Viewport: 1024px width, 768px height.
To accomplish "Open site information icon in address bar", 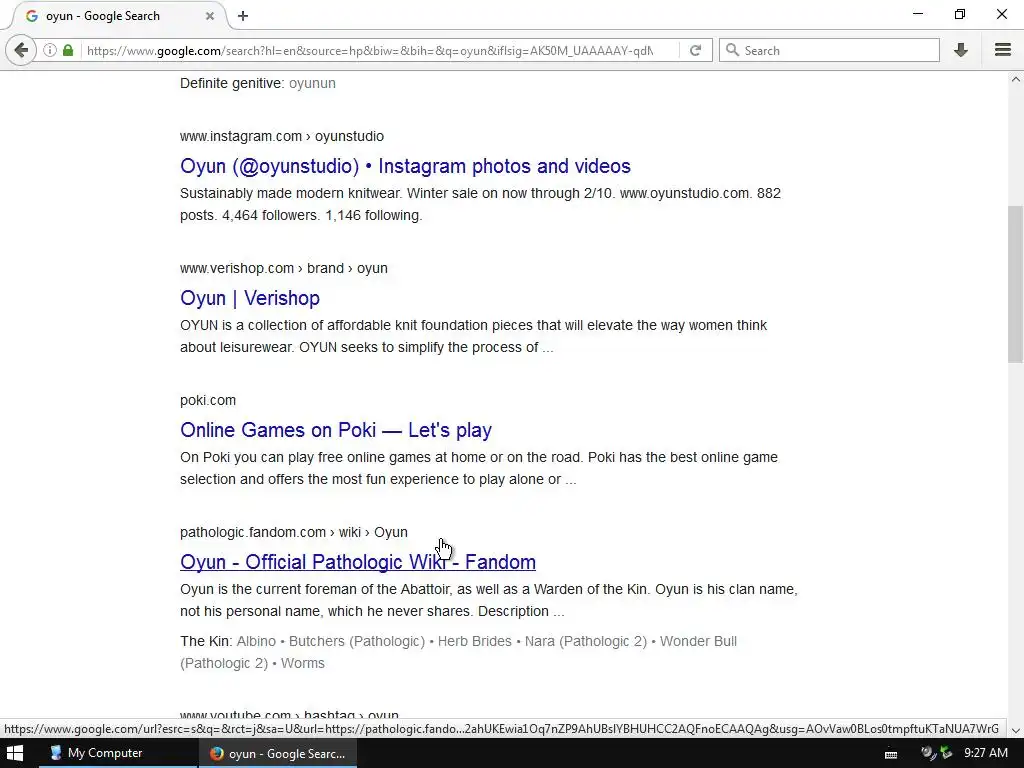I will click(50, 50).
